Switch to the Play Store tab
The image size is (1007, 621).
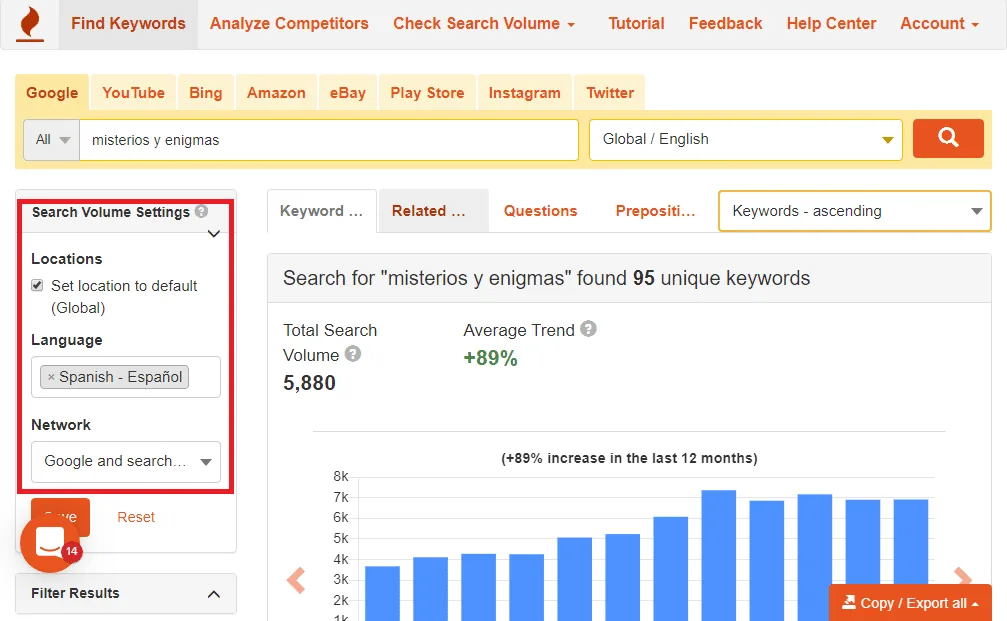pos(427,92)
